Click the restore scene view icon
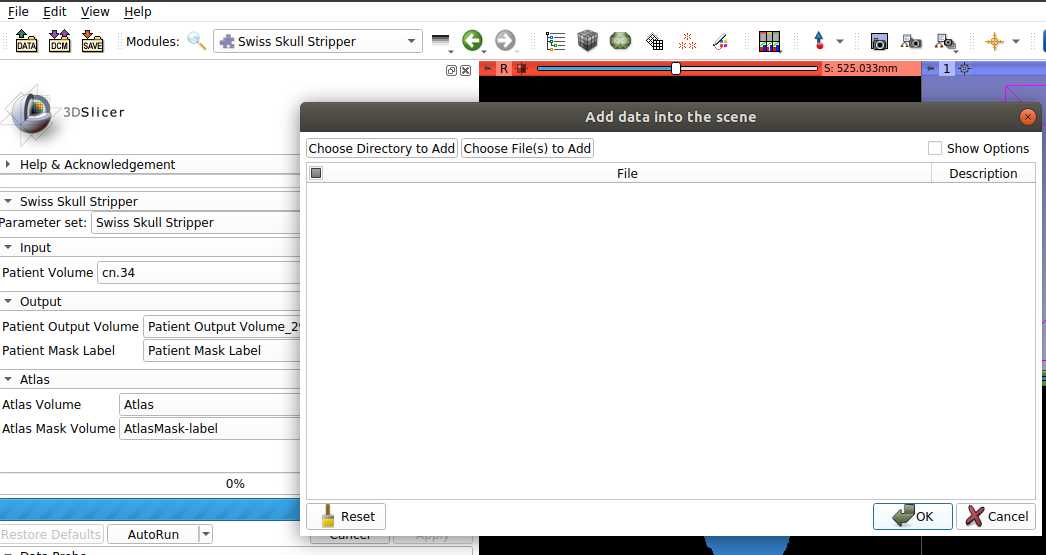The width and height of the screenshot is (1046, 555). coord(945,42)
